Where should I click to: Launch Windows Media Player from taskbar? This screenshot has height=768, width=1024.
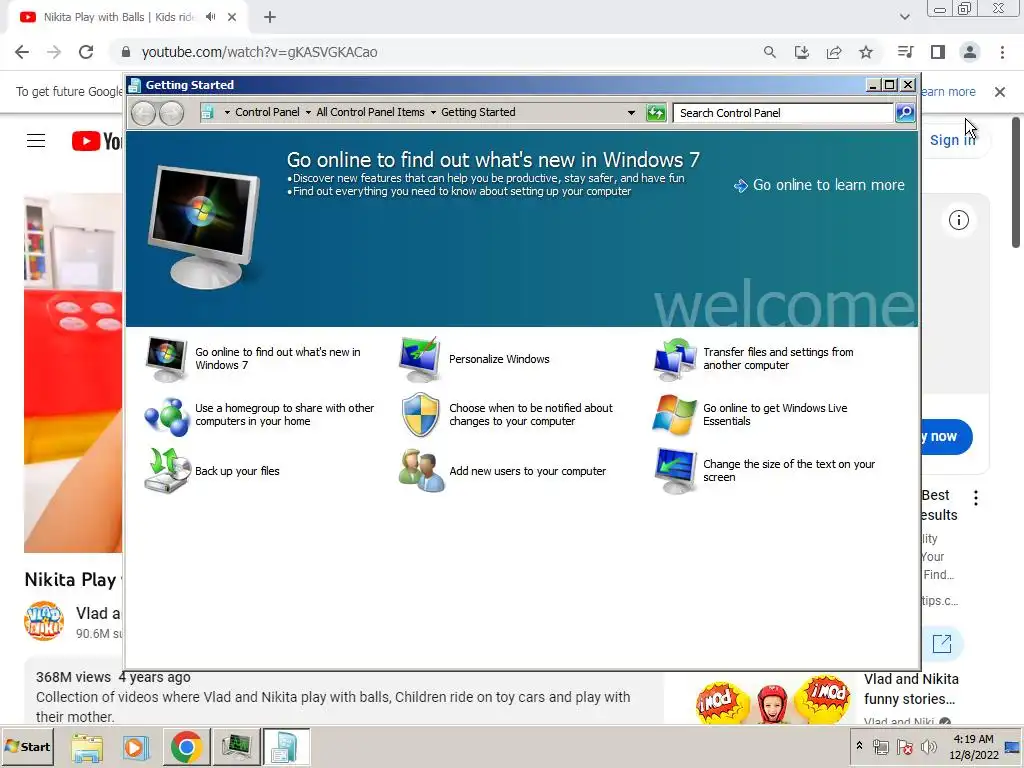point(136,747)
